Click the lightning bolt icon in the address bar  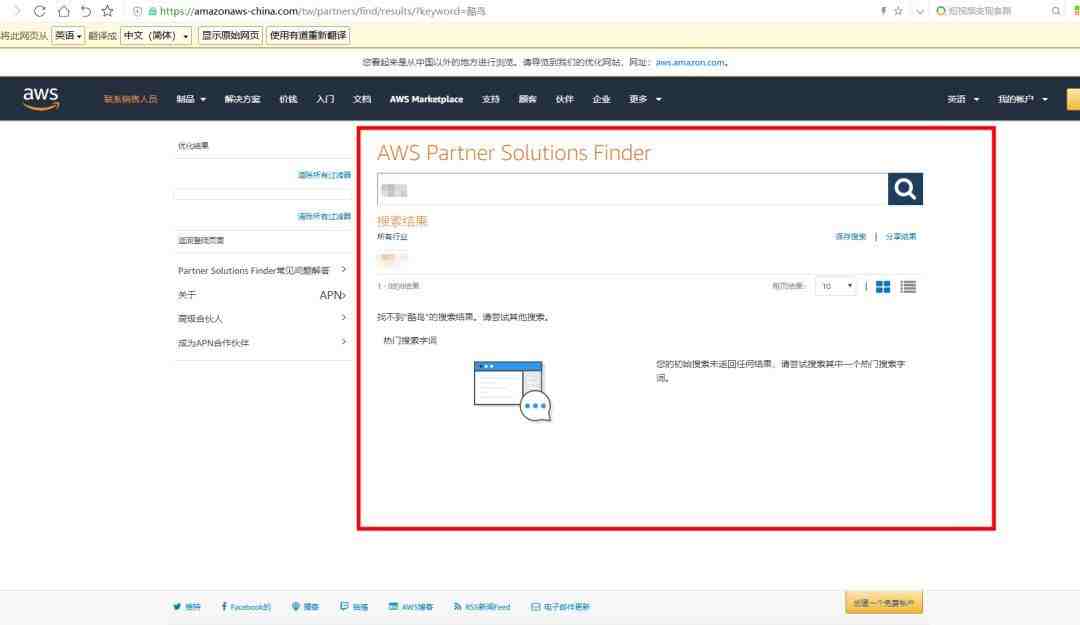[x=883, y=11]
